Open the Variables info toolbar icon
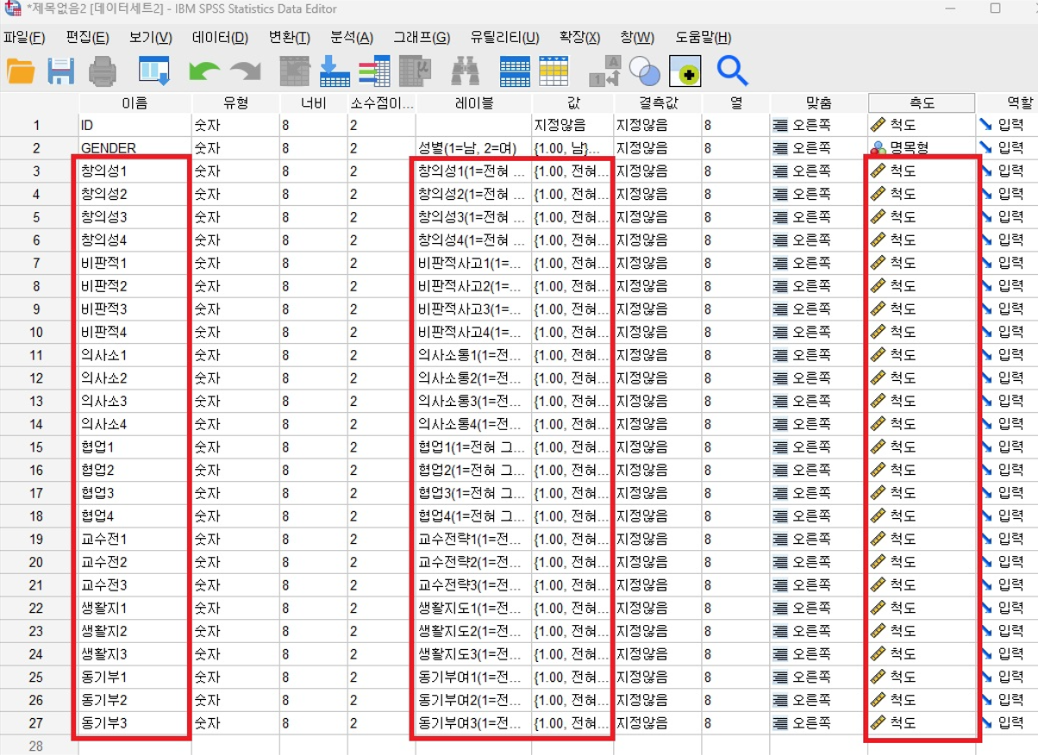 click(x=375, y=71)
